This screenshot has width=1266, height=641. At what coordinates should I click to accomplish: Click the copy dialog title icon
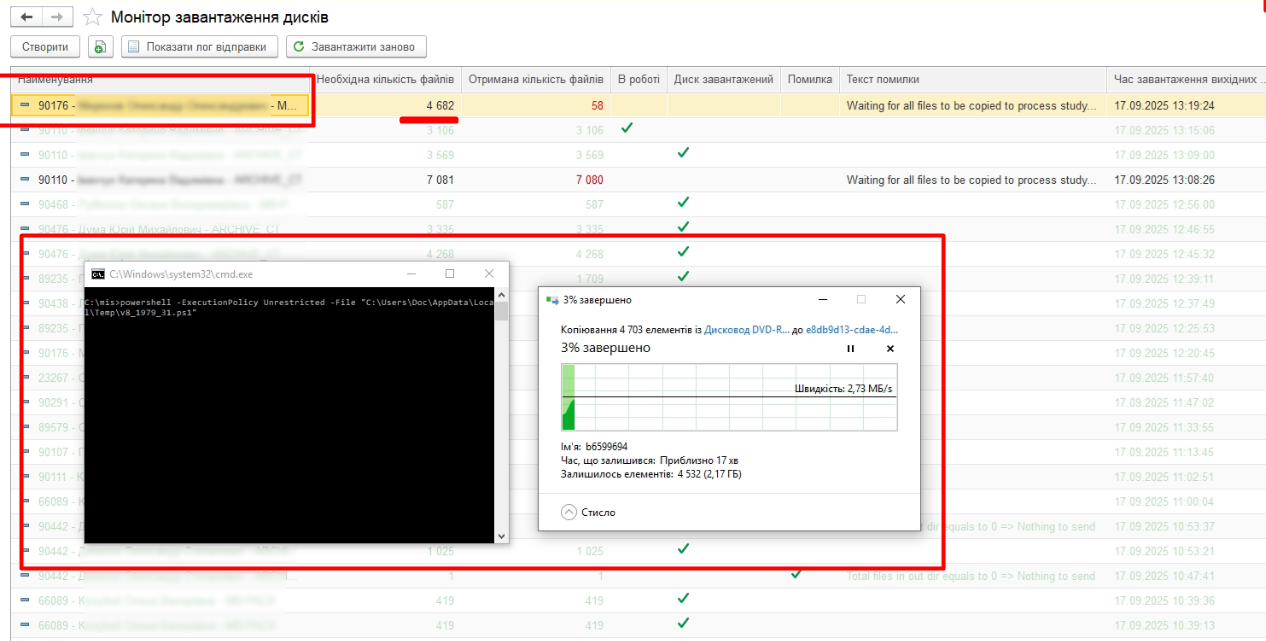pyautogui.click(x=551, y=299)
